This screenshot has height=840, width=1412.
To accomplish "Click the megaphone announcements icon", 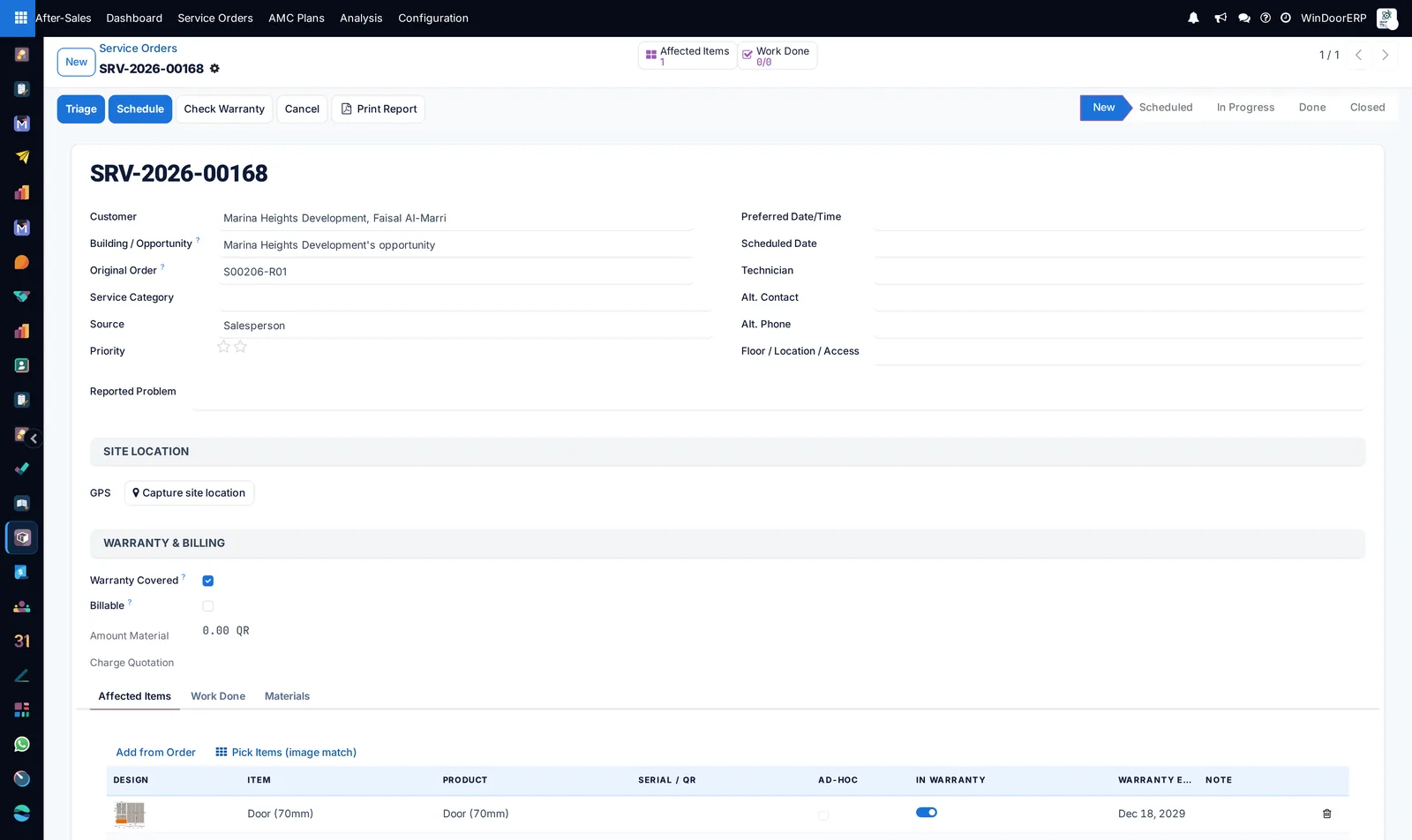I will [x=1220, y=18].
